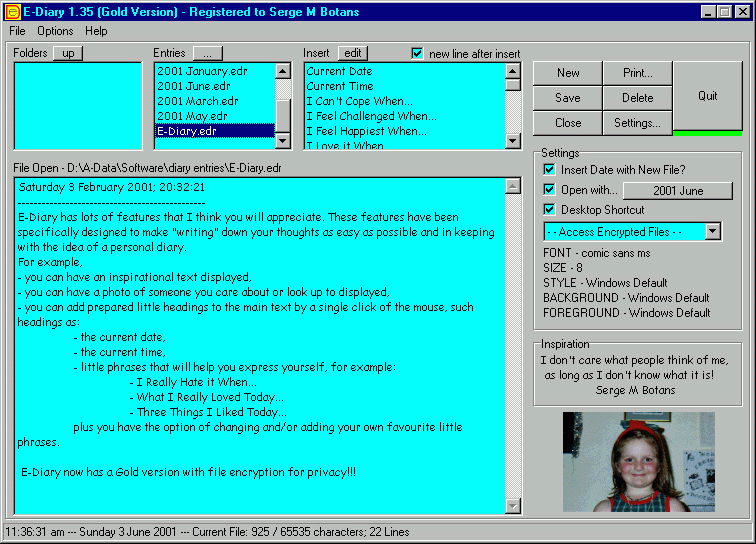Toggle the 'Open with...' checkbox
Viewport: 756px width, 544px height.
coord(549,190)
